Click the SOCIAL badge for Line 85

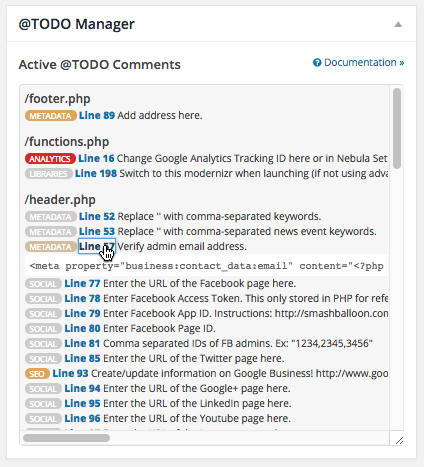point(43,359)
